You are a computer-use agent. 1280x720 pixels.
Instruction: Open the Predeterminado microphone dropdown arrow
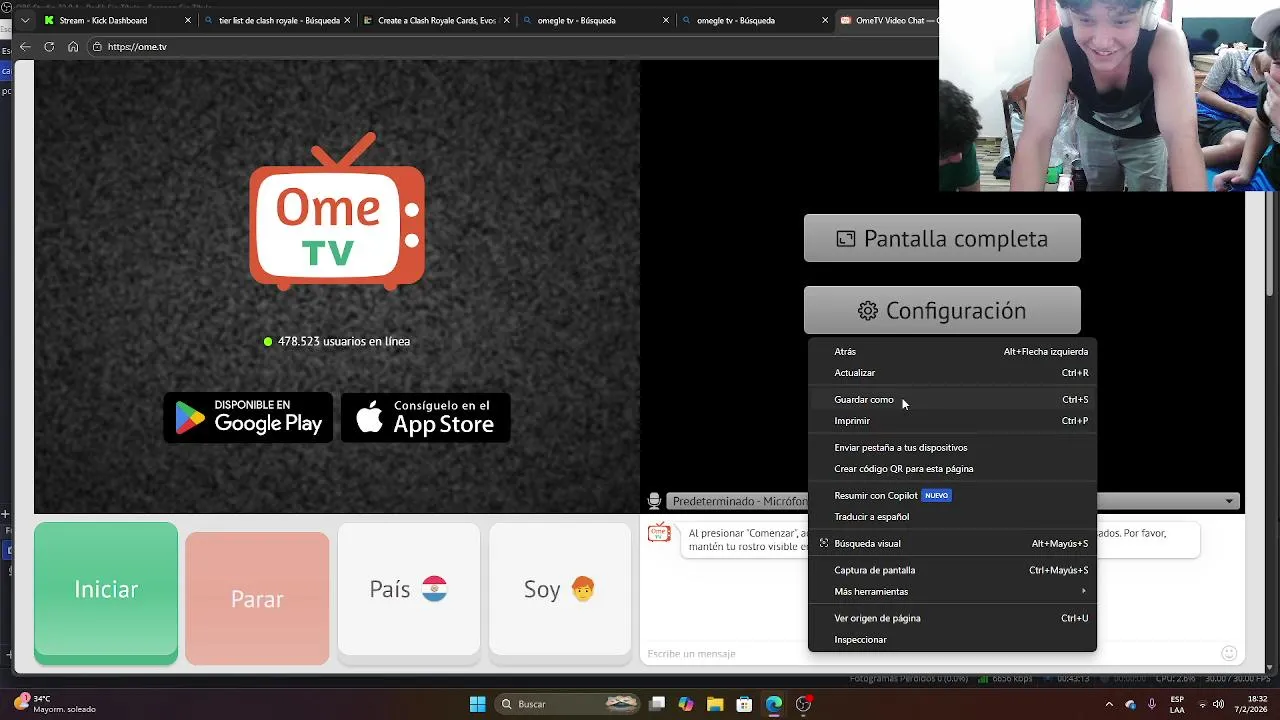1229,501
